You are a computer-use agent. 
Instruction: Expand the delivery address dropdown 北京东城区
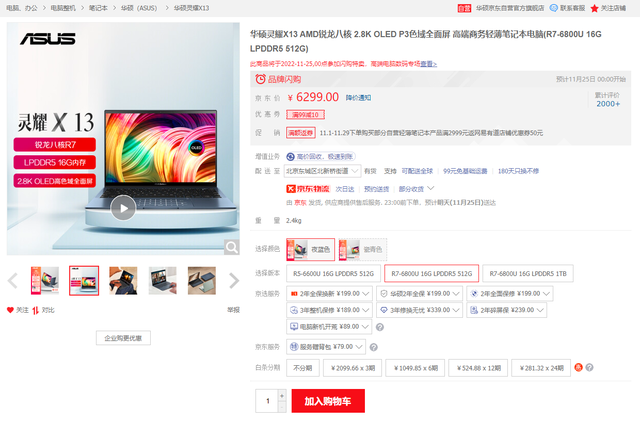click(322, 171)
